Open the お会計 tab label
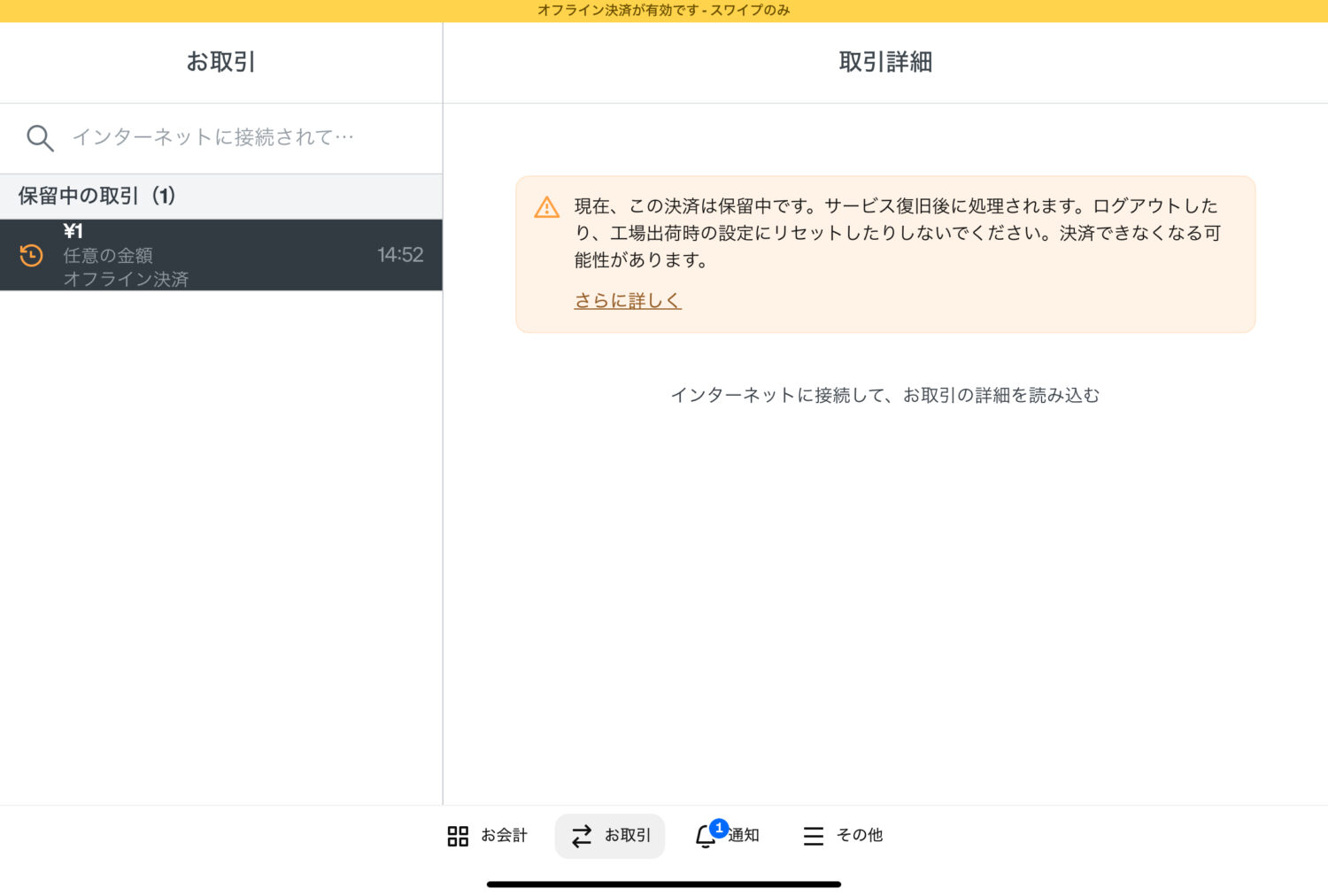The height and width of the screenshot is (896, 1328). click(x=504, y=835)
